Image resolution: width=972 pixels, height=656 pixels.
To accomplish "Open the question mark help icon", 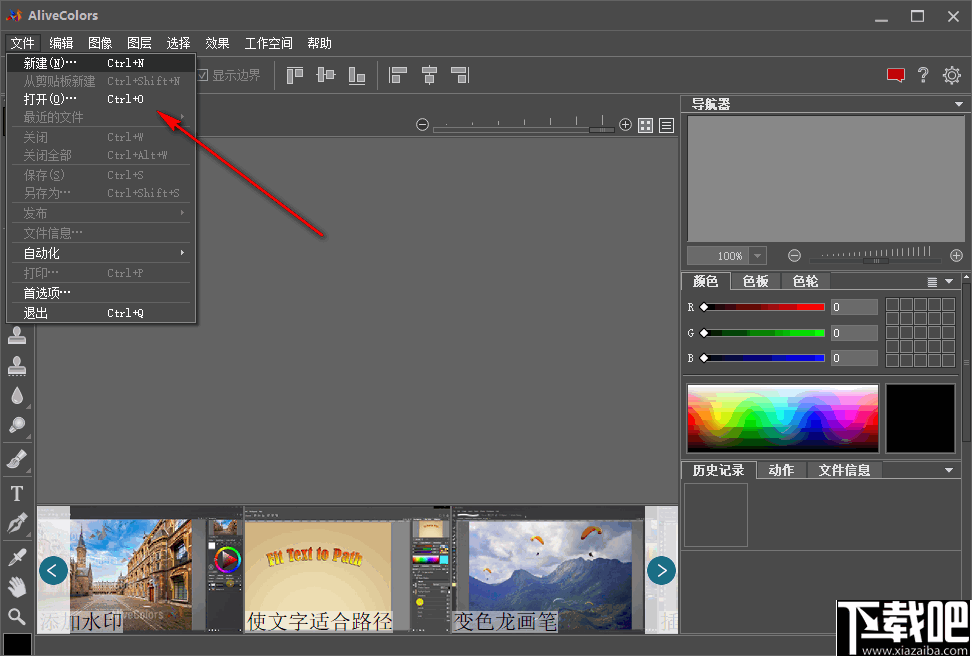I will [923, 75].
